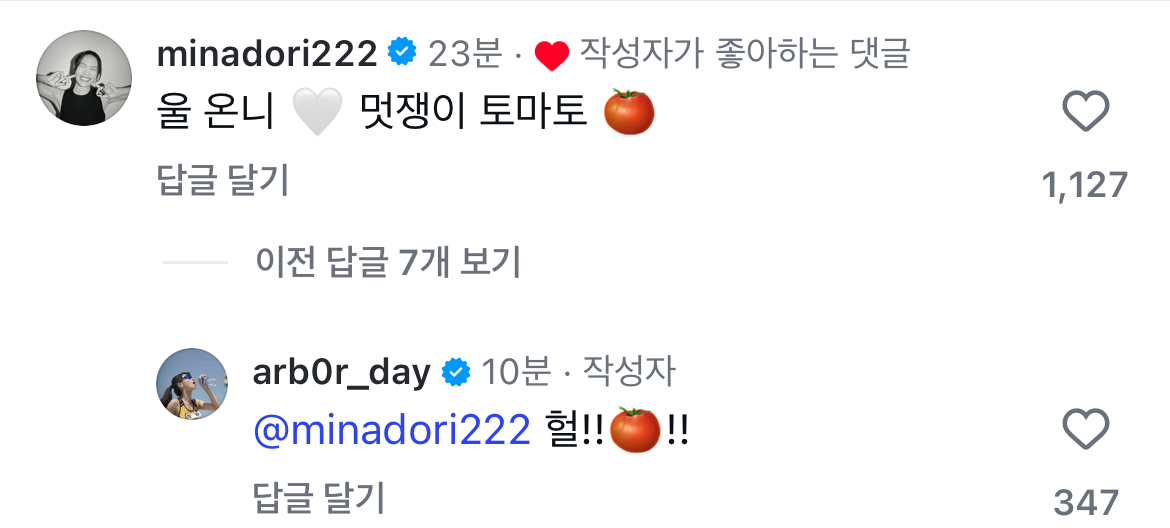This screenshot has height=528, width=1170.
Task: Open the arb0r_day username link
Action: tap(342, 371)
